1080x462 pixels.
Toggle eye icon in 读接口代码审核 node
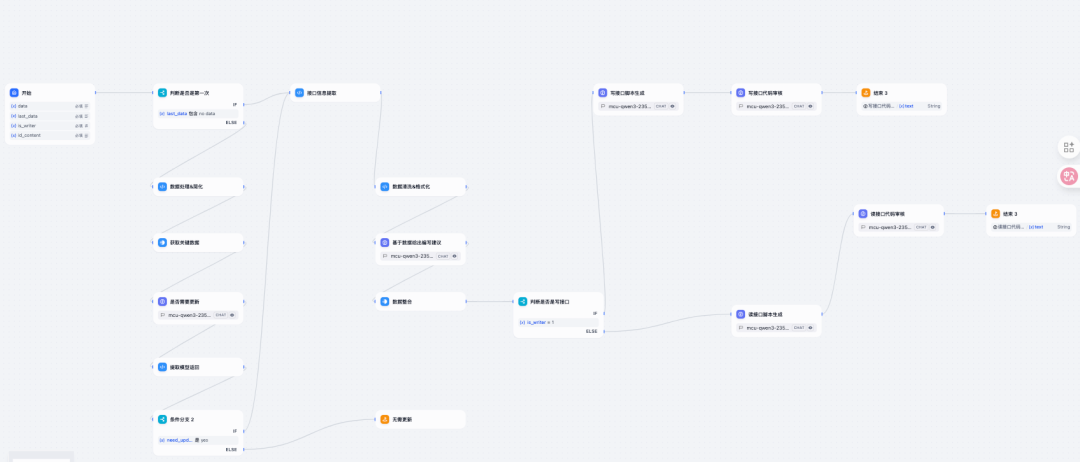(x=933, y=227)
